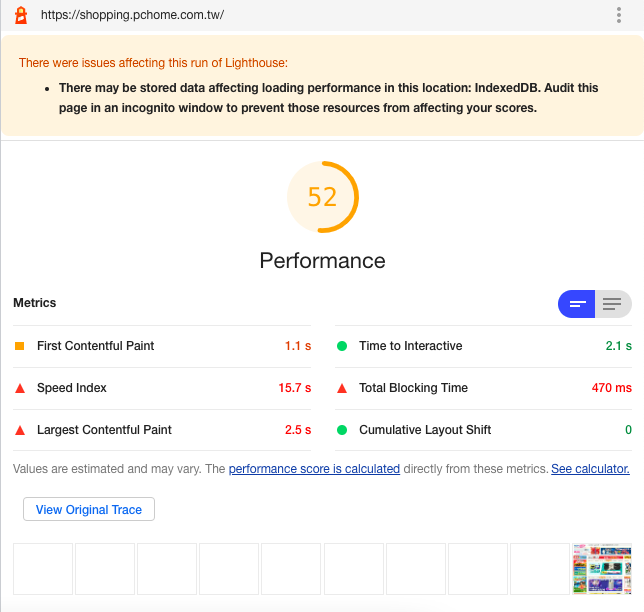
Task: Click the performance score gauge showing 52
Action: 322,197
